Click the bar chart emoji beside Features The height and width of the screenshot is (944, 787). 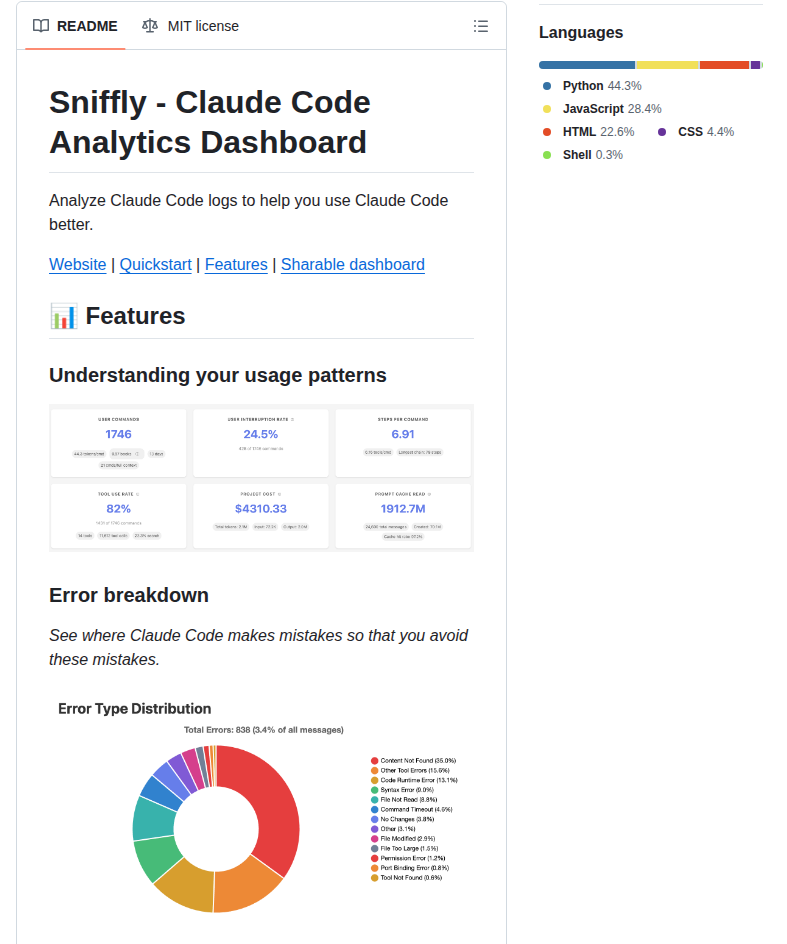pyautogui.click(x=63, y=316)
